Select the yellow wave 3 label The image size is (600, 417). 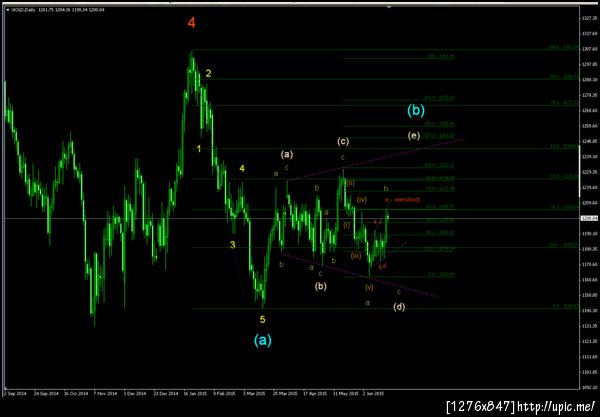point(233,245)
